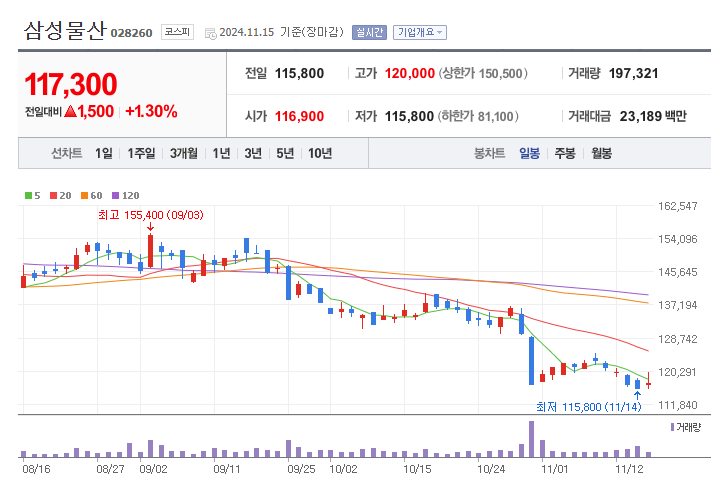Viewport: 711px width, 494px height.
Task: Click the red 20-day moving average swatch
Action: tap(54, 196)
